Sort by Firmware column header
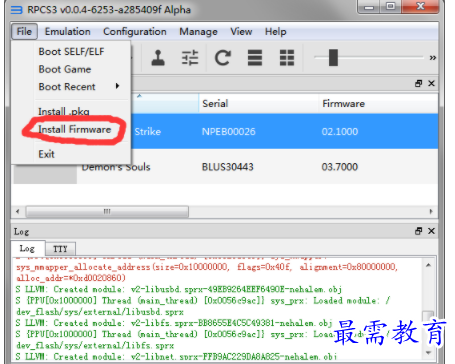Viewport: 455px width, 364px height. (x=378, y=103)
